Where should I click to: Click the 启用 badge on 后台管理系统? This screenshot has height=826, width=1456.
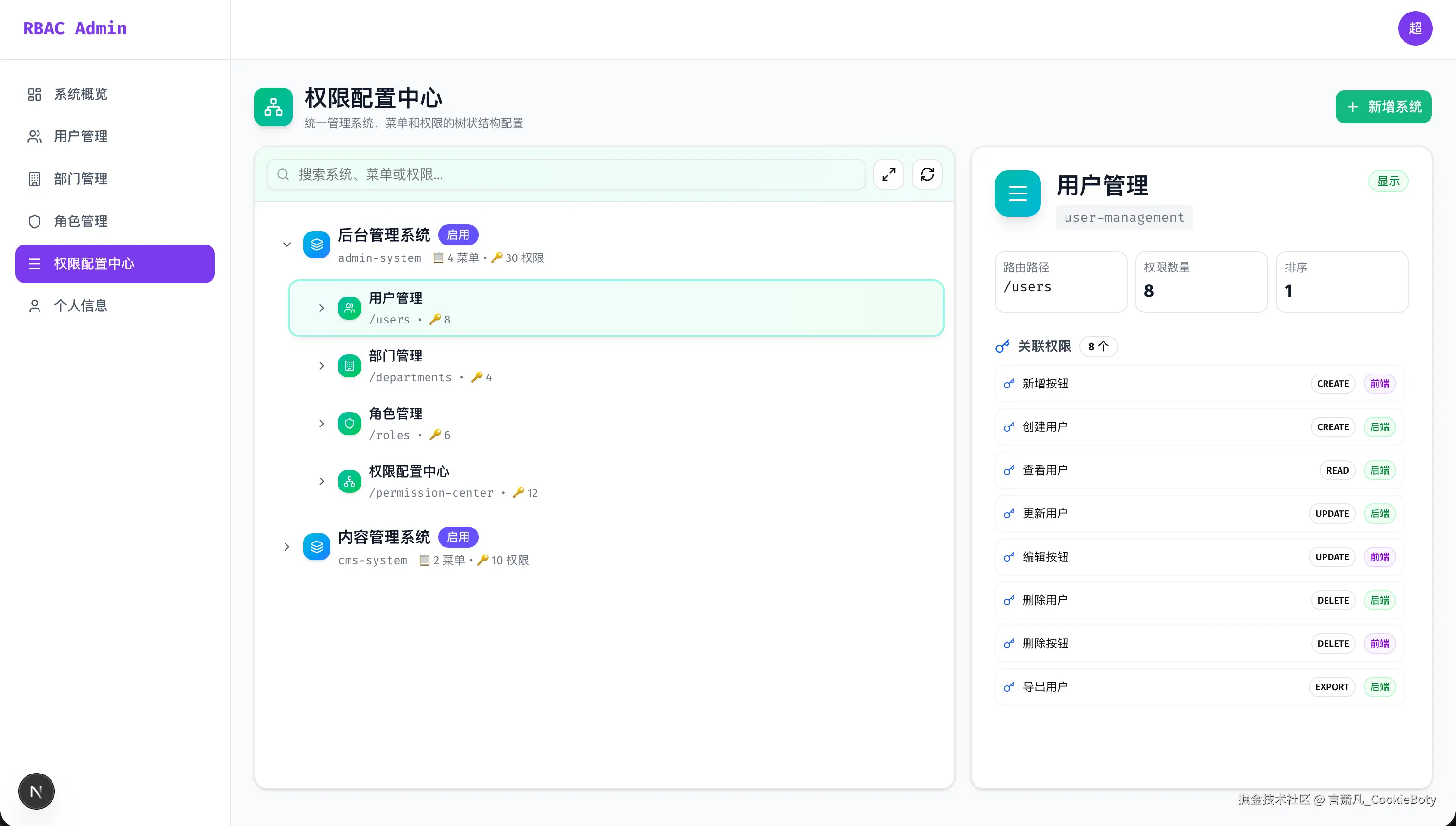pos(458,235)
